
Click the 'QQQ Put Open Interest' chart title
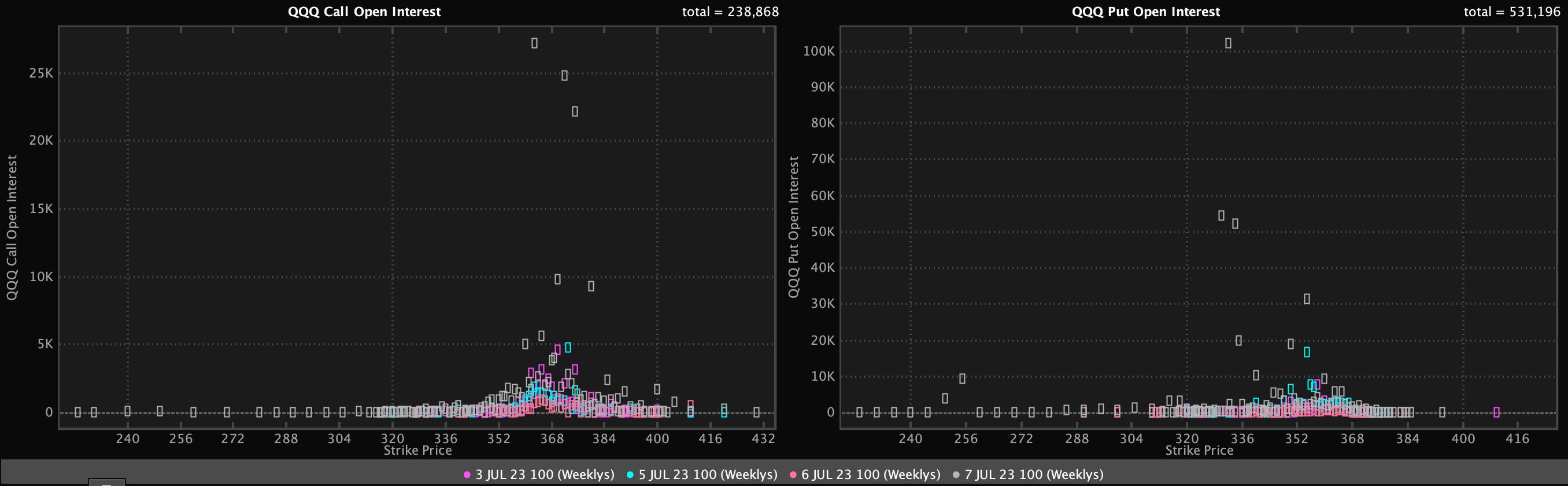coord(1145,12)
